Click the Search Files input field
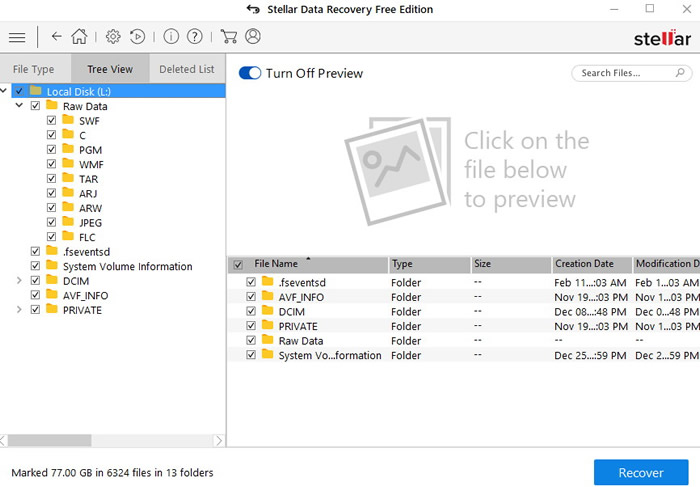 [x=624, y=73]
